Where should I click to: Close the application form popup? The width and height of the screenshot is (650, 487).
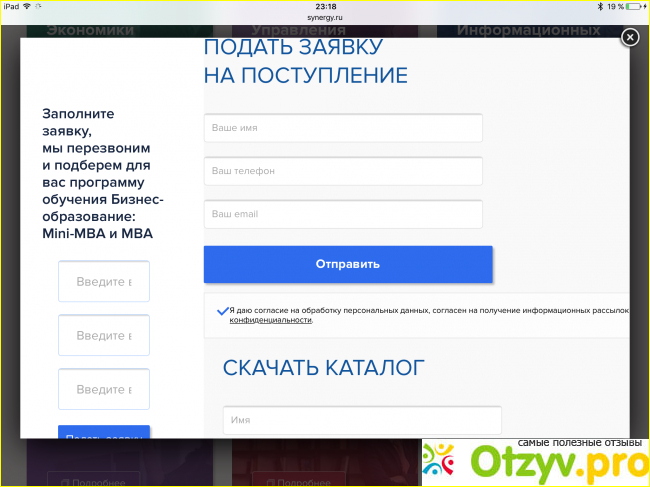629,37
